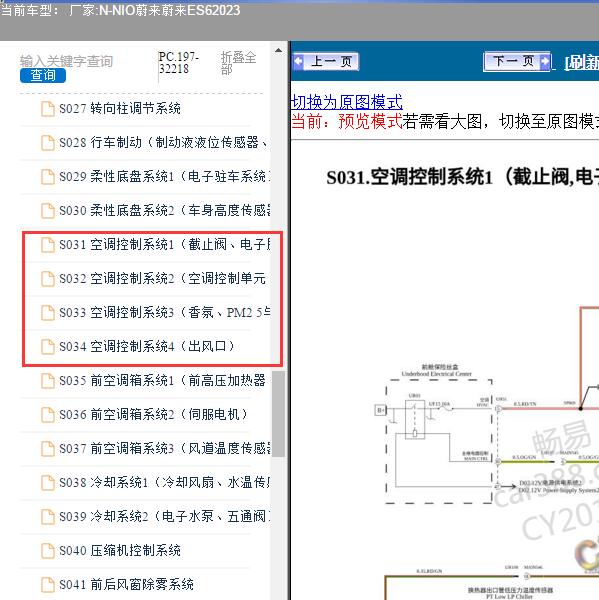This screenshot has width=599, height=600.
Task: Open S030 柔性底盘系统2 entry
Action: click(165, 210)
